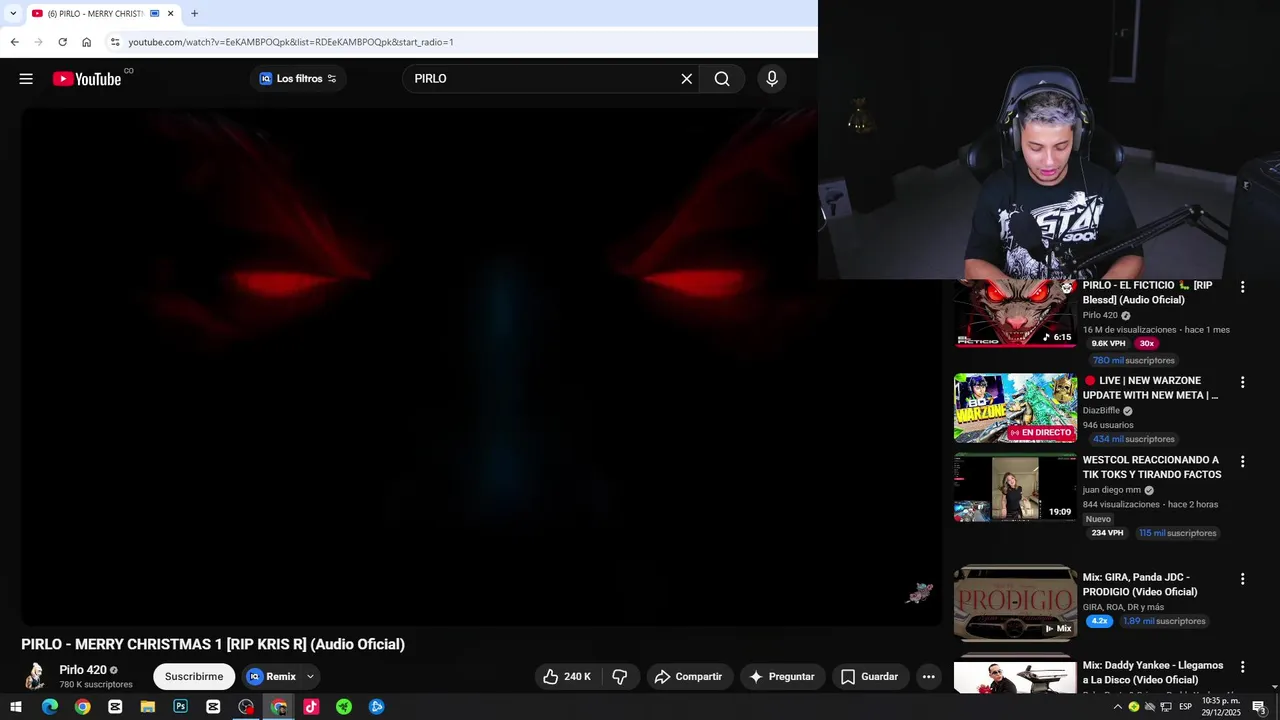Save video with Guardar button
This screenshot has width=1280, height=720.
869,677
